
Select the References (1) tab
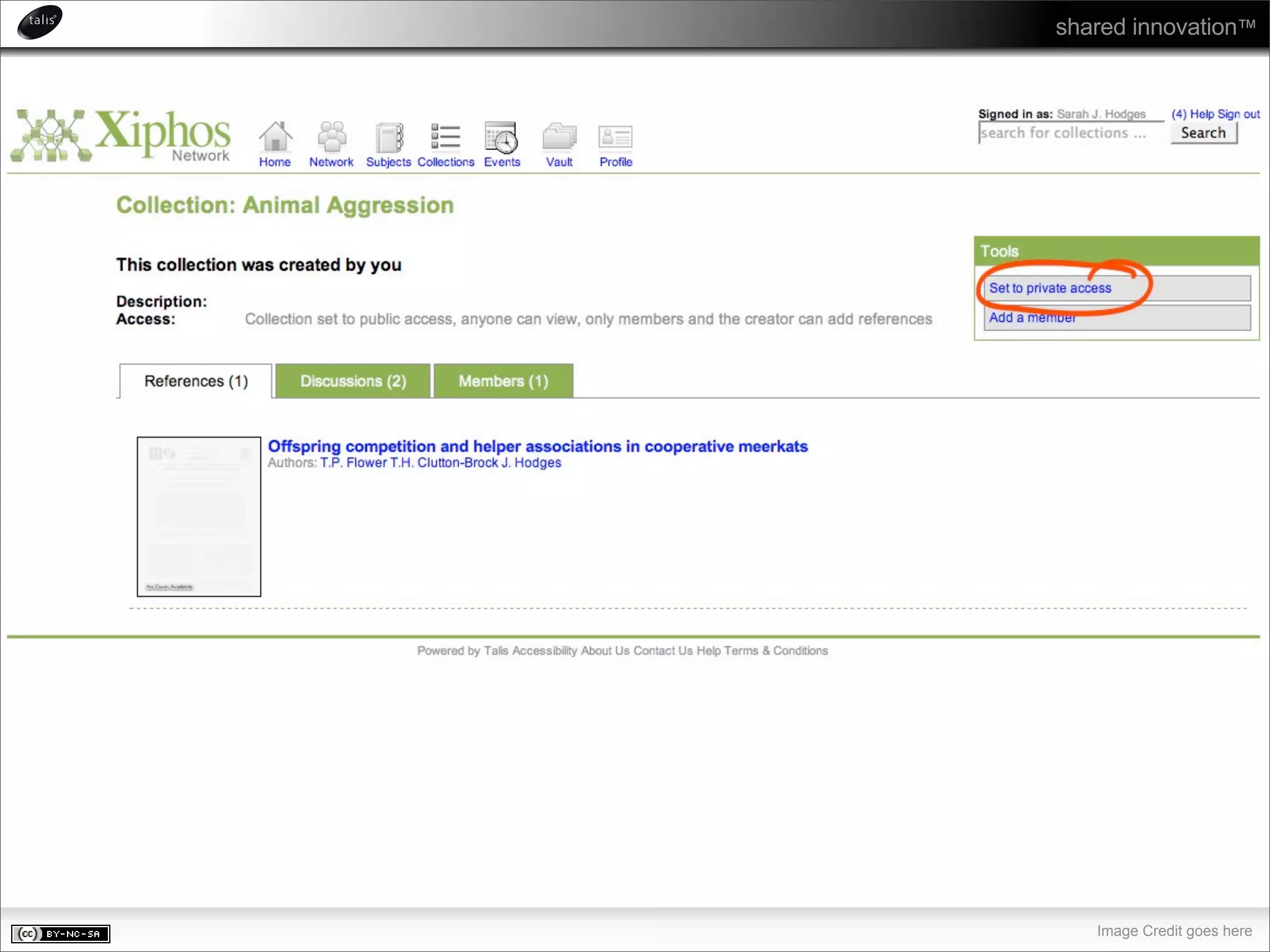tap(196, 381)
